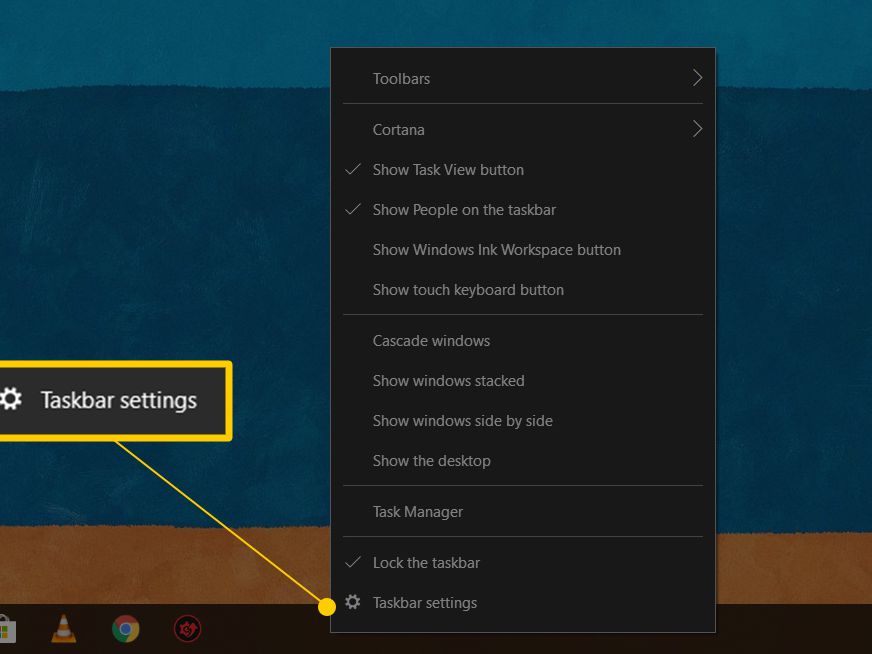Open Task Manager from the context menu
Viewport: 872px width, 654px height.
point(417,511)
